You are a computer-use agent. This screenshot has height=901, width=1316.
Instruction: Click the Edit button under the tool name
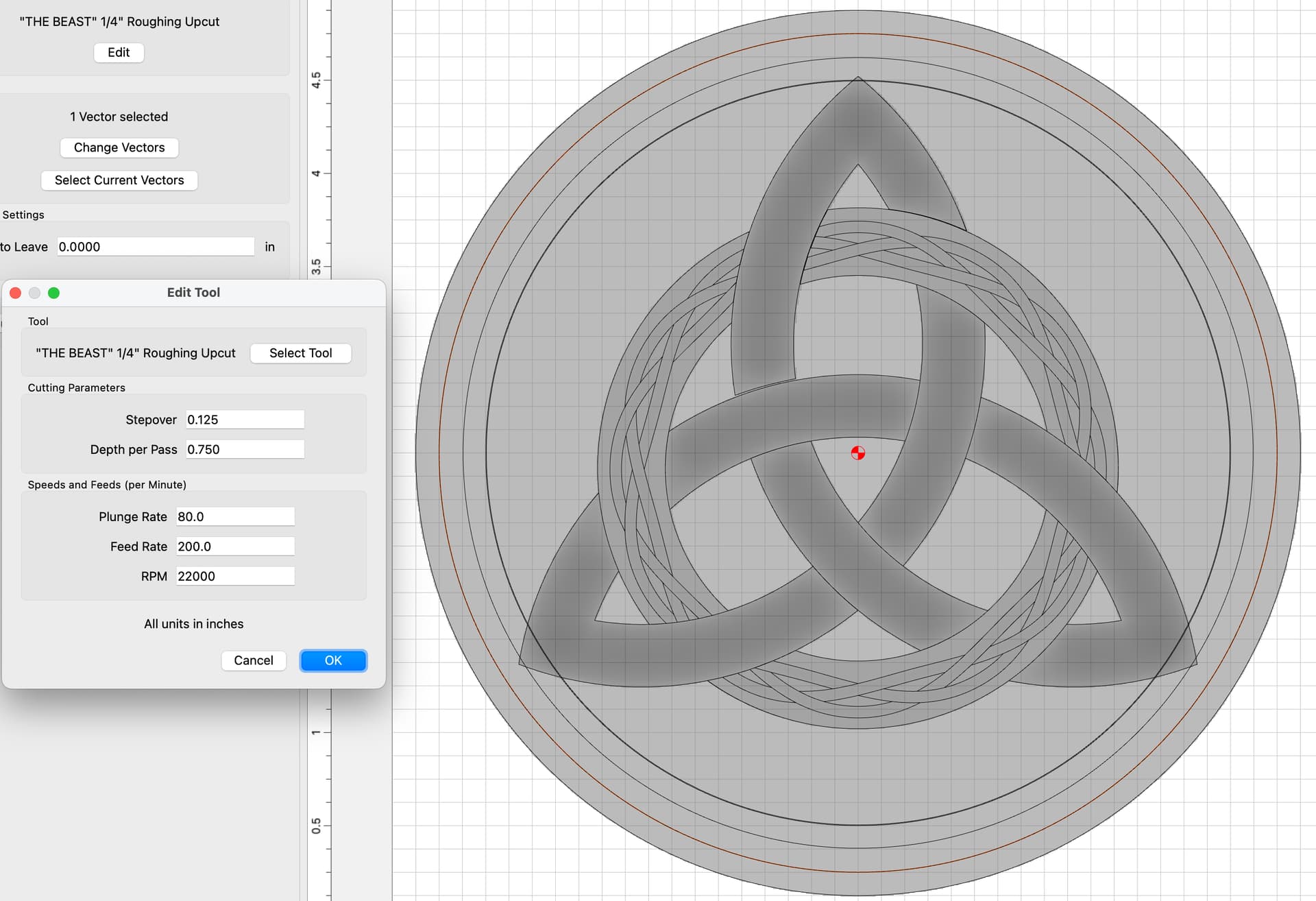(119, 53)
